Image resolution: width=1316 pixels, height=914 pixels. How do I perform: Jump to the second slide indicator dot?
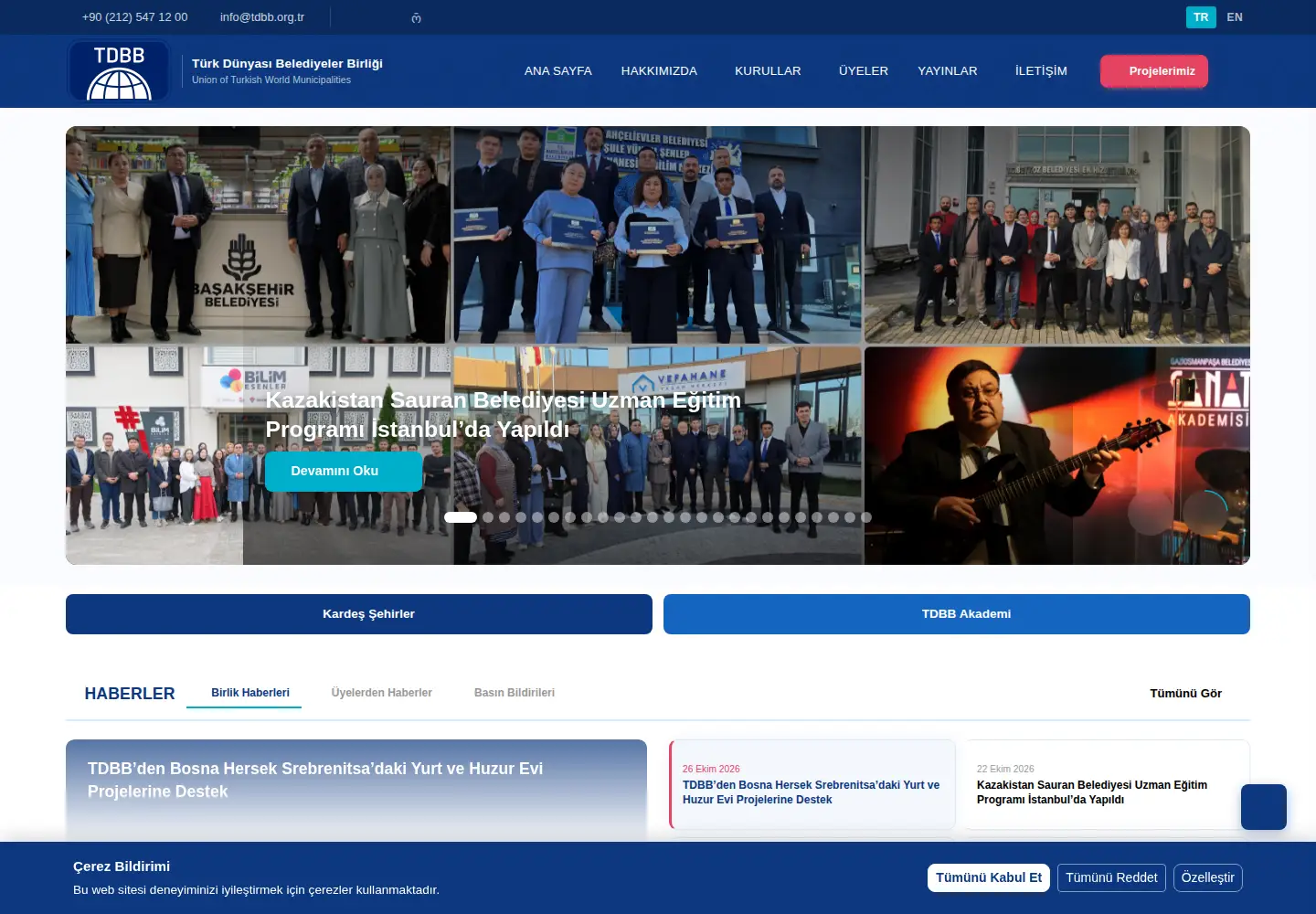point(488,517)
